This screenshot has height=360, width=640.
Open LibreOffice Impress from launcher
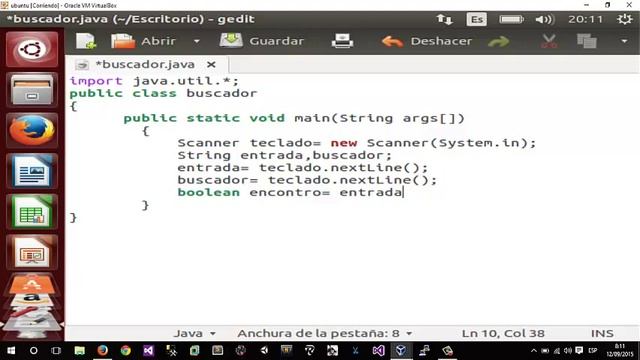click(32, 252)
